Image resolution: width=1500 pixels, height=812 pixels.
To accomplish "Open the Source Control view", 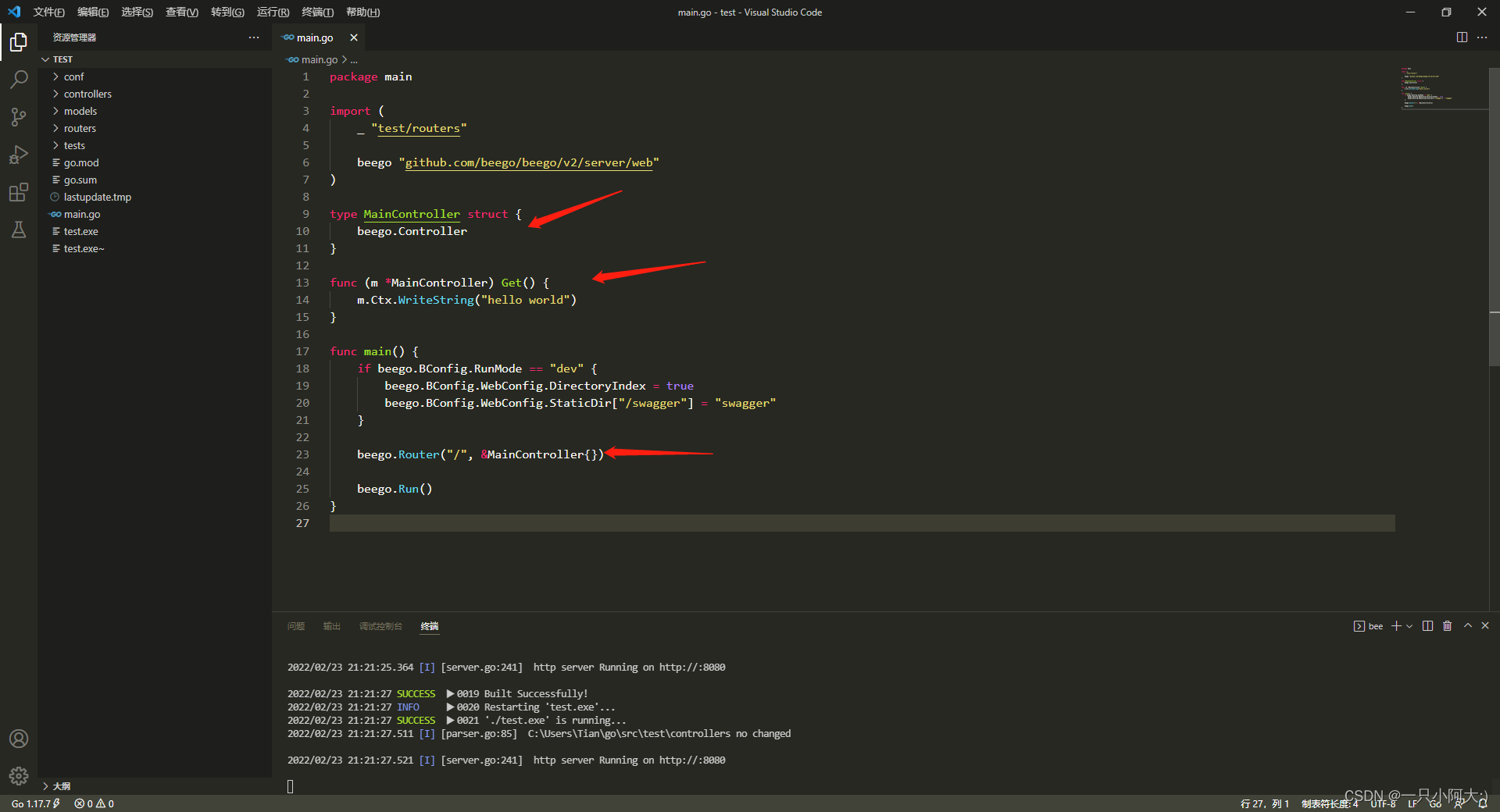I will [x=19, y=117].
